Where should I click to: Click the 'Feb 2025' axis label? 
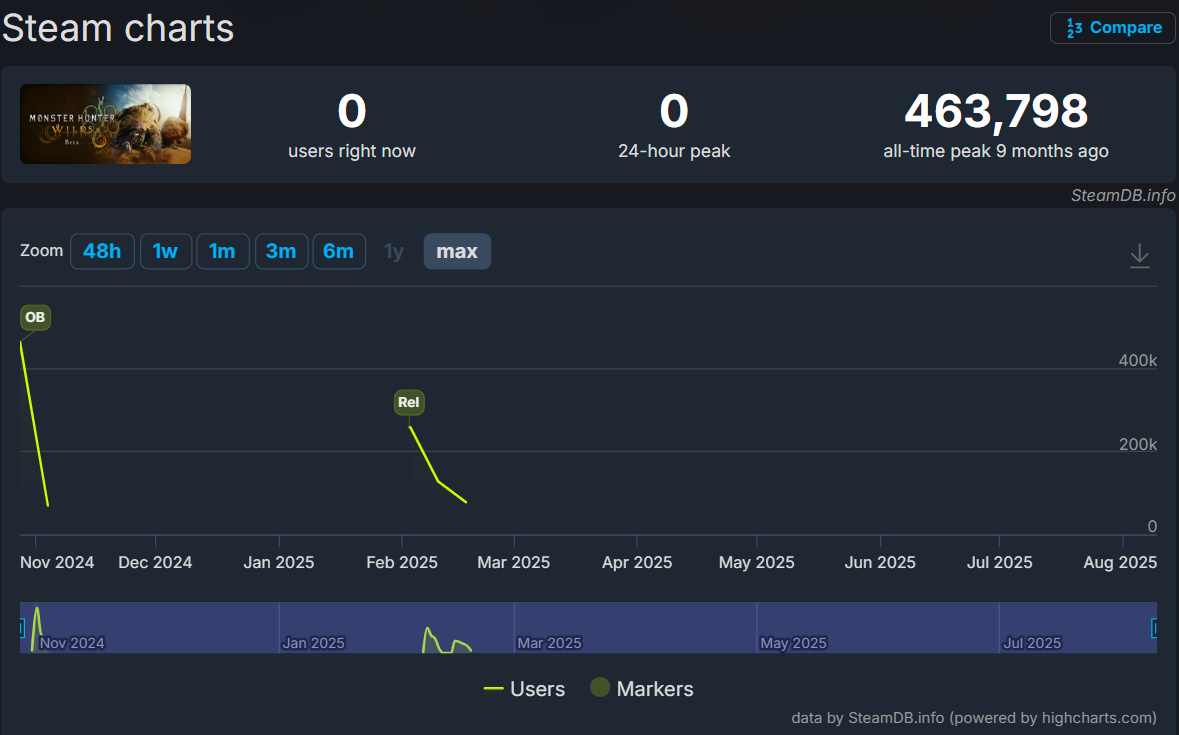402,562
